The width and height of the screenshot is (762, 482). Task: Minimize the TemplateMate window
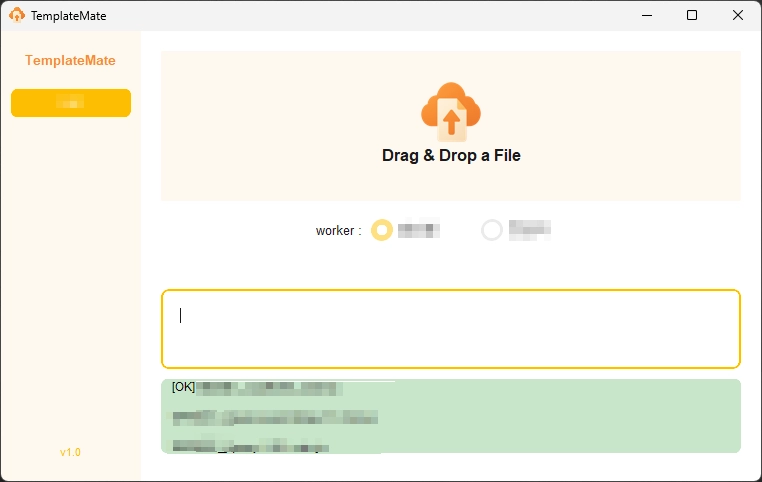[646, 15]
